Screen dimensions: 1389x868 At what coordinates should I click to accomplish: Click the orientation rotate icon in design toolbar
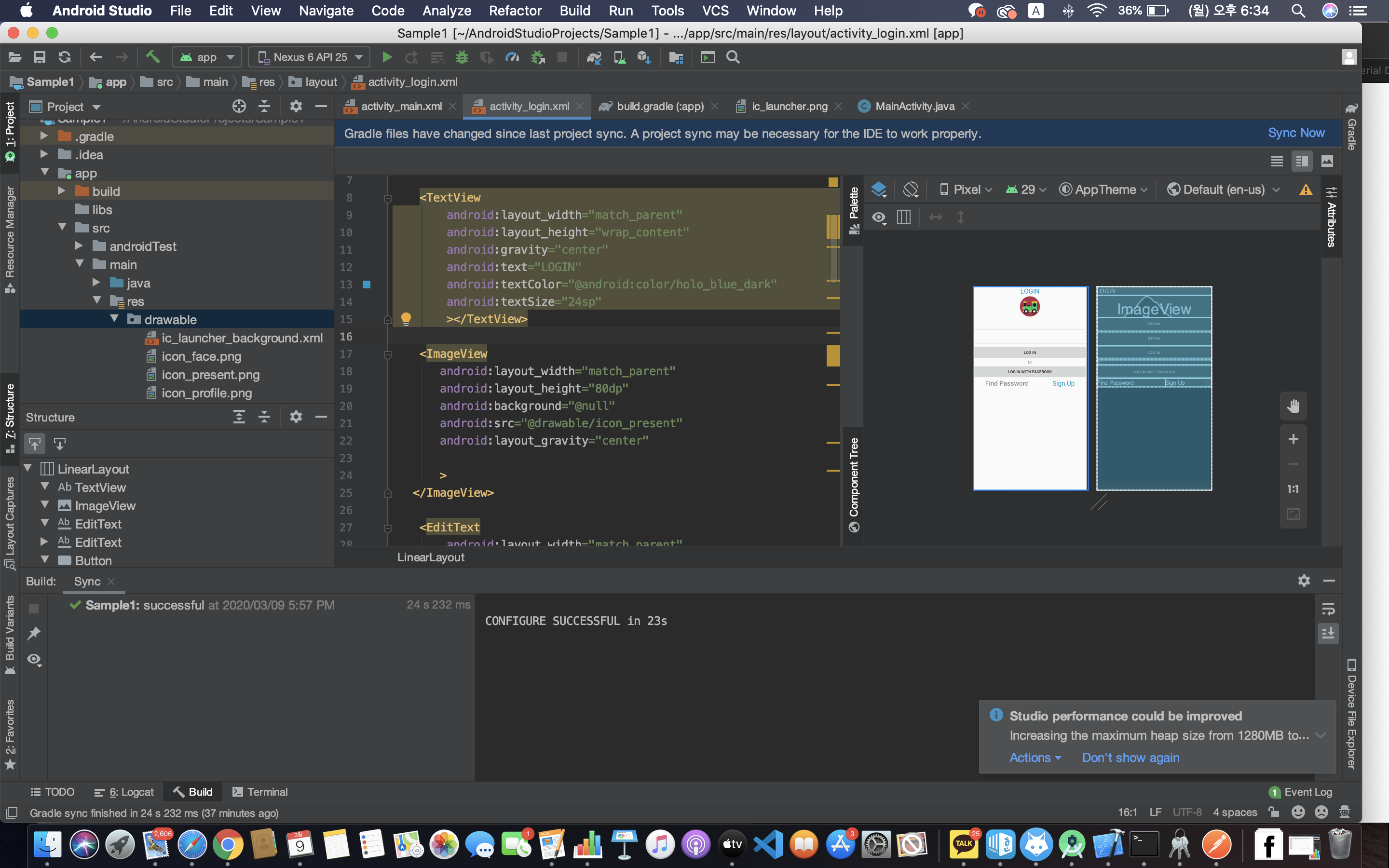(x=911, y=190)
